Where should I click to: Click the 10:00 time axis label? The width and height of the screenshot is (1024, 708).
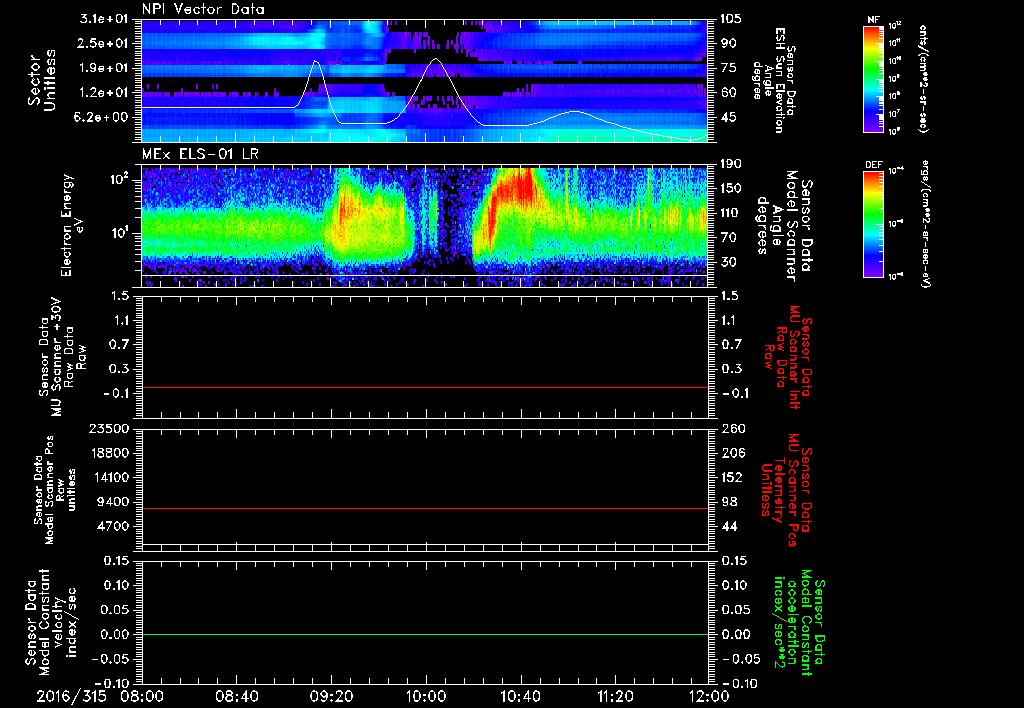click(x=426, y=696)
